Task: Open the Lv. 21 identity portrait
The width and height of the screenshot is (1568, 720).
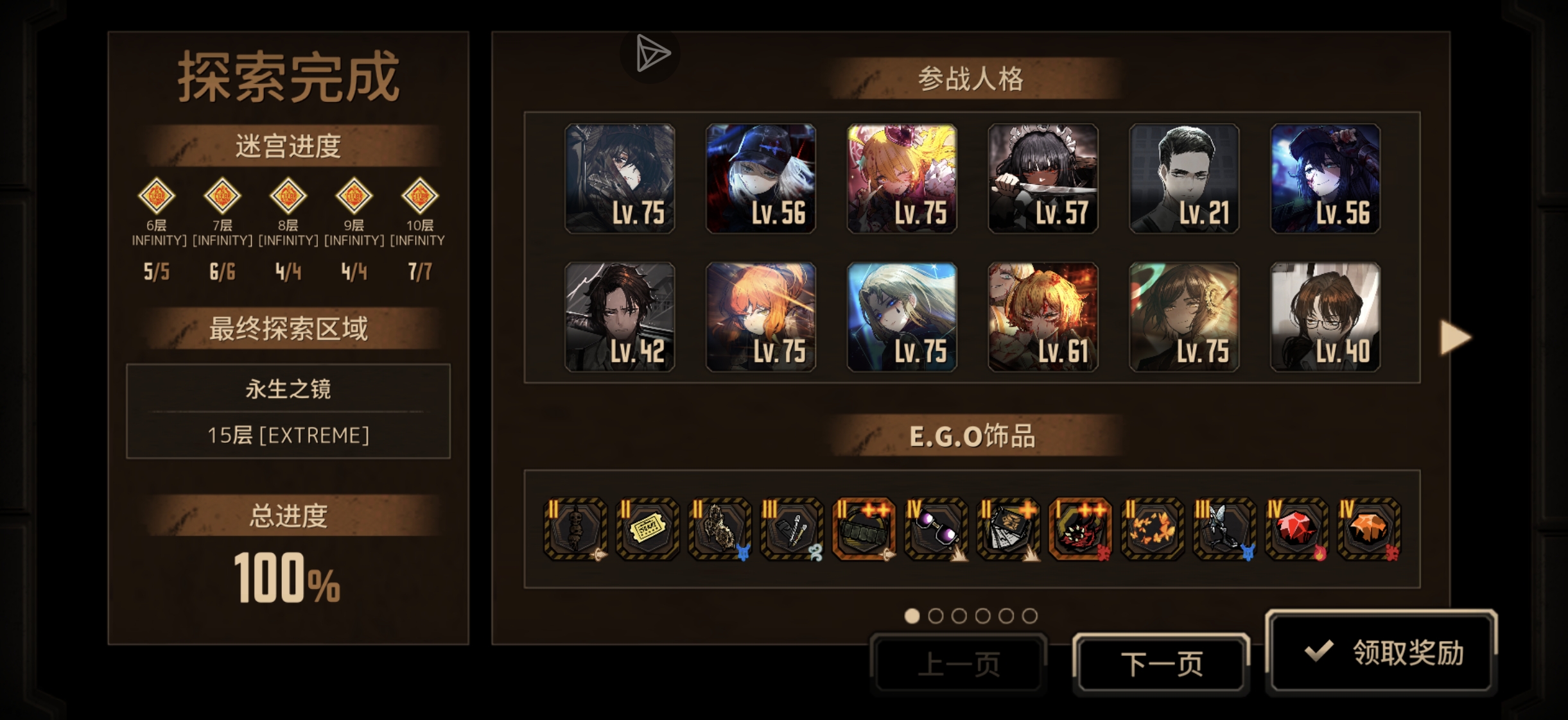Action: (x=1184, y=178)
